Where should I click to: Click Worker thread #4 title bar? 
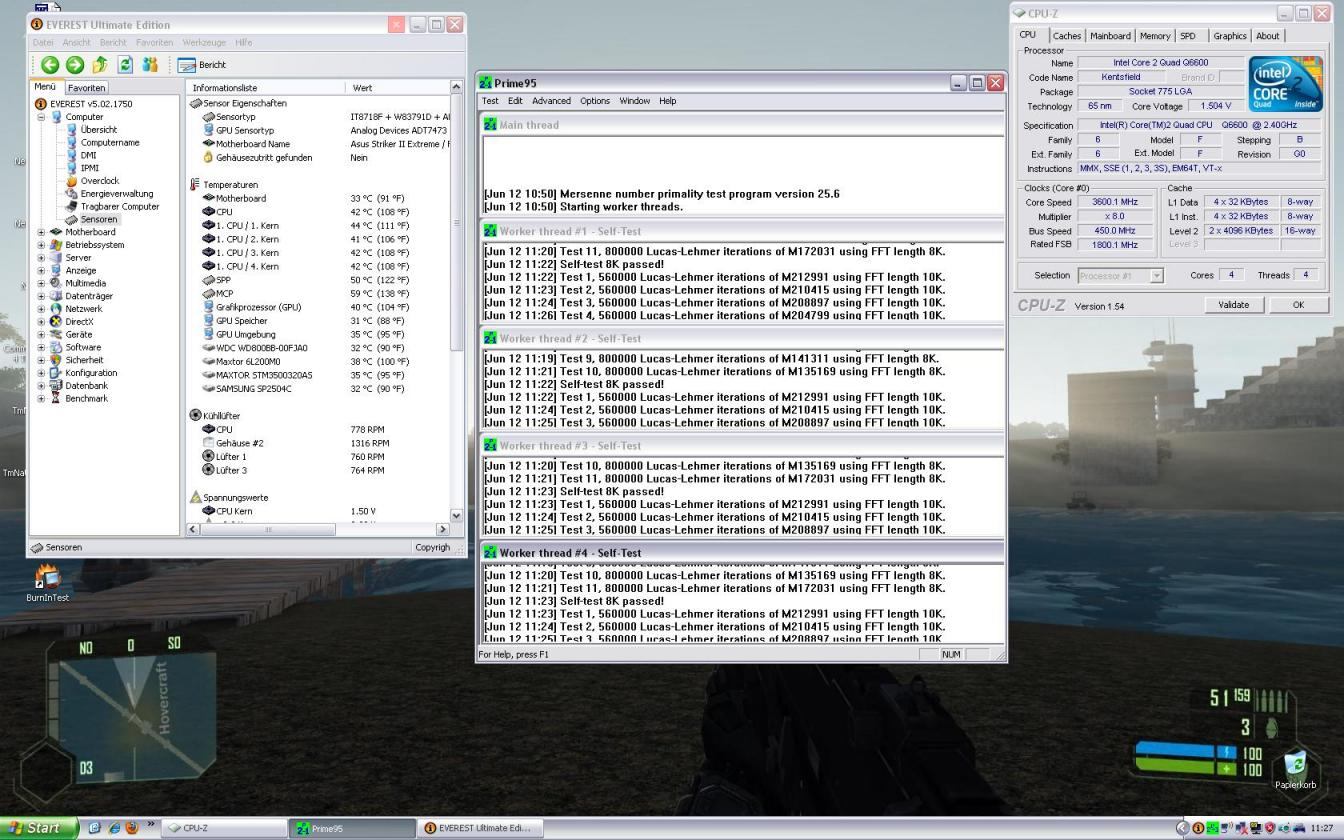coord(741,553)
